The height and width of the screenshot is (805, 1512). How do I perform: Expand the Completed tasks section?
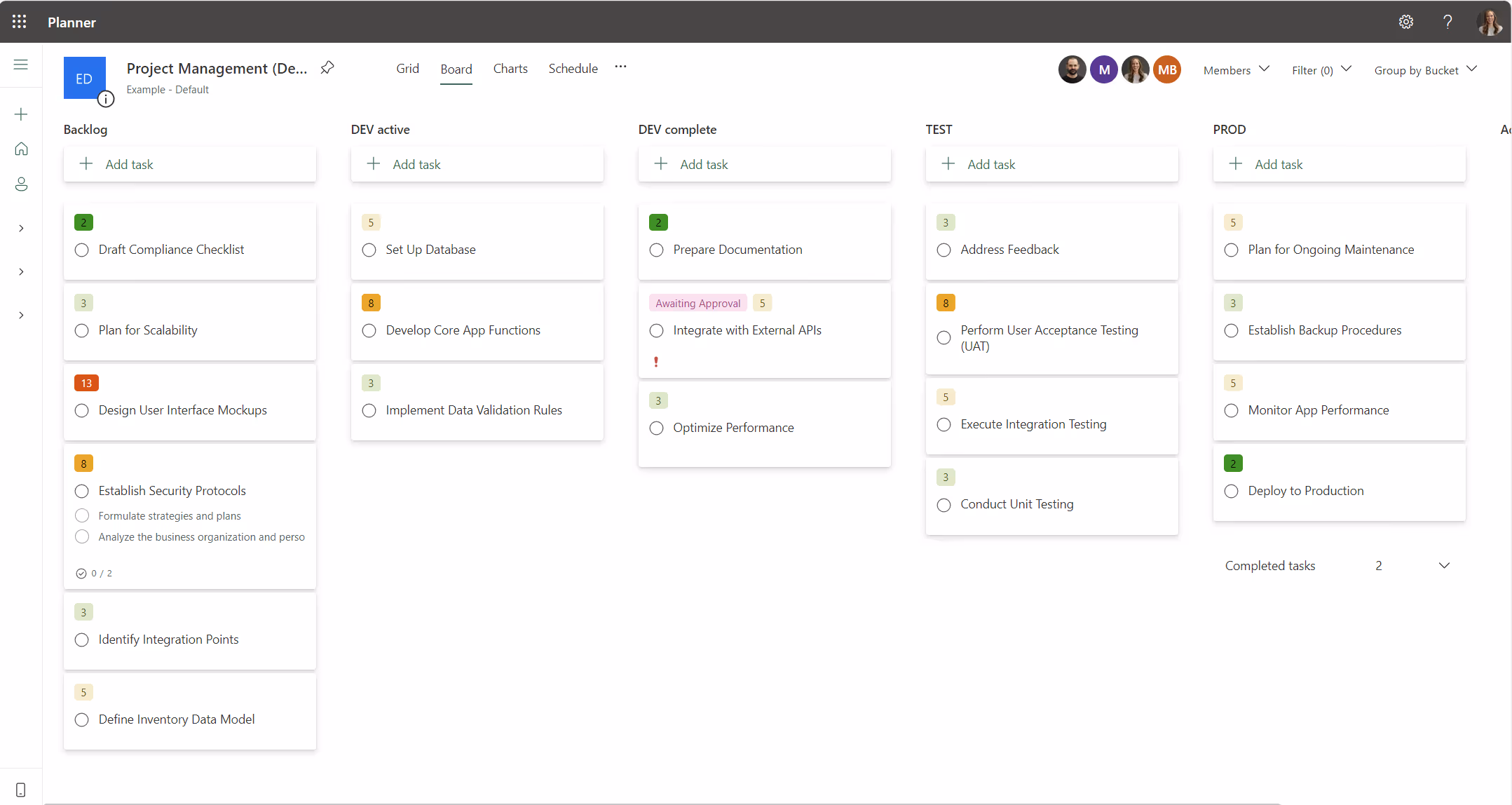click(1443, 566)
